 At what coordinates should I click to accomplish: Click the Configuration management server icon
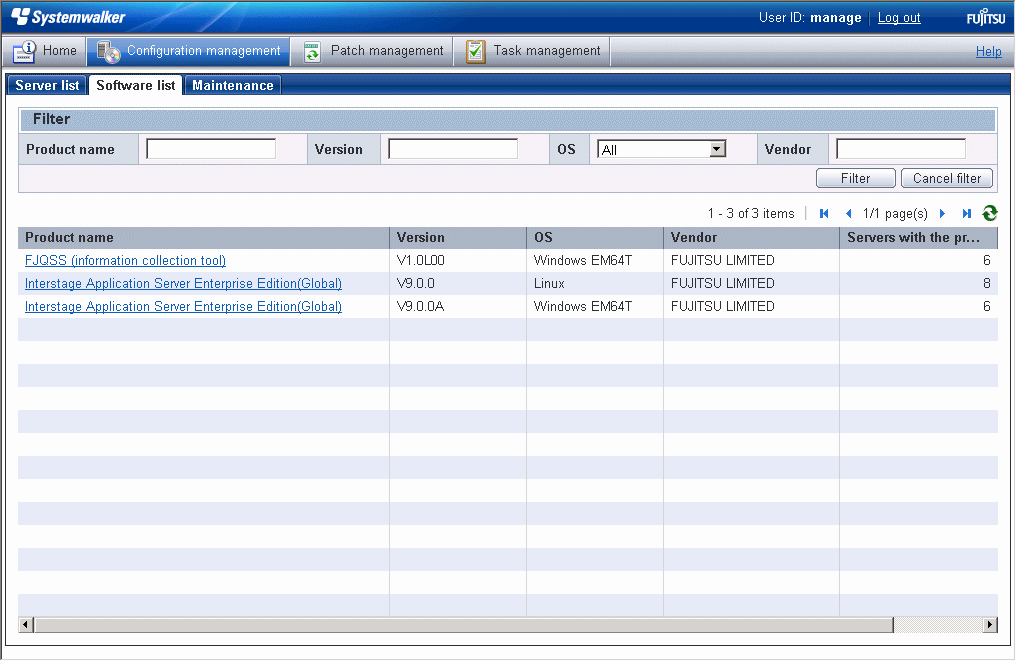(108, 51)
